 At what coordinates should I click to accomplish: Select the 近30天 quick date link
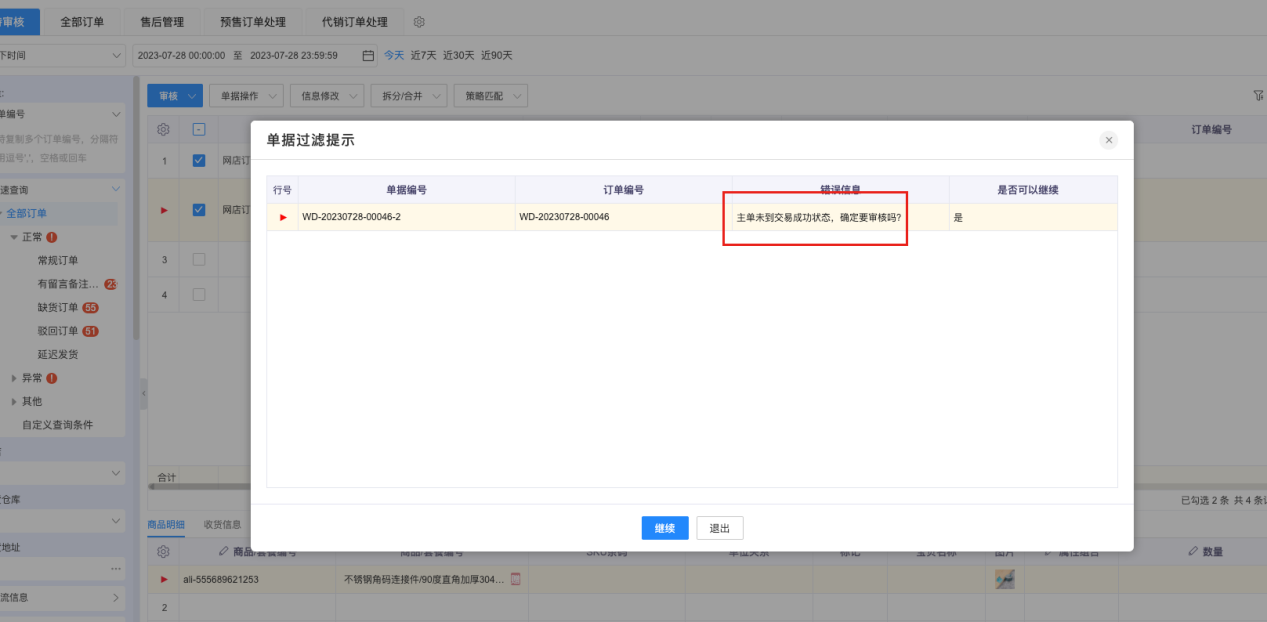click(x=458, y=55)
